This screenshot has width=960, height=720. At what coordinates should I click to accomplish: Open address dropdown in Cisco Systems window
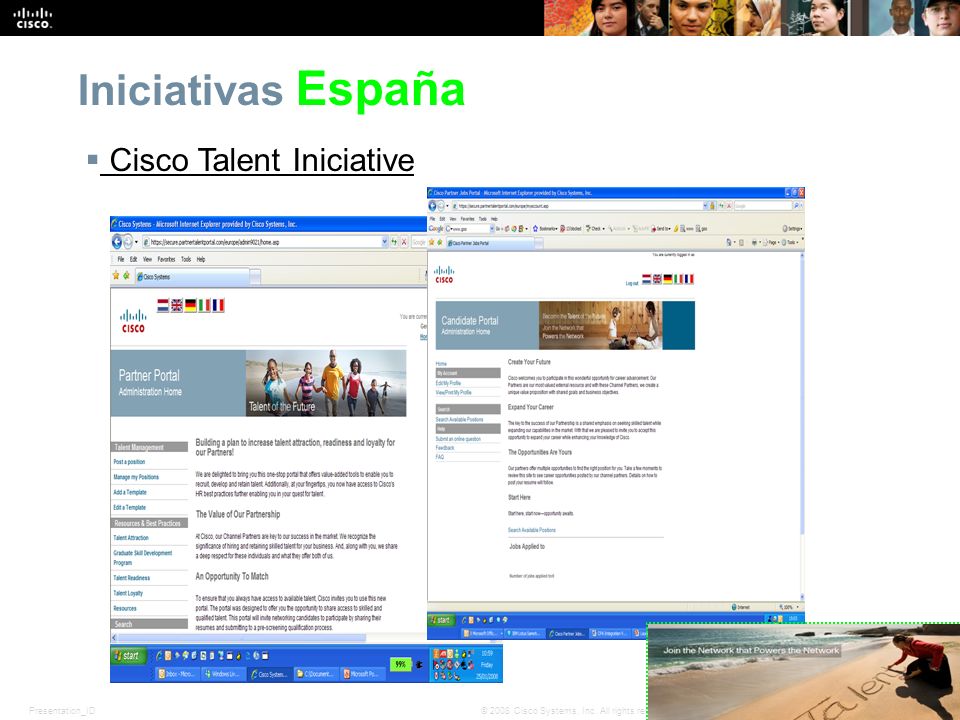point(384,242)
